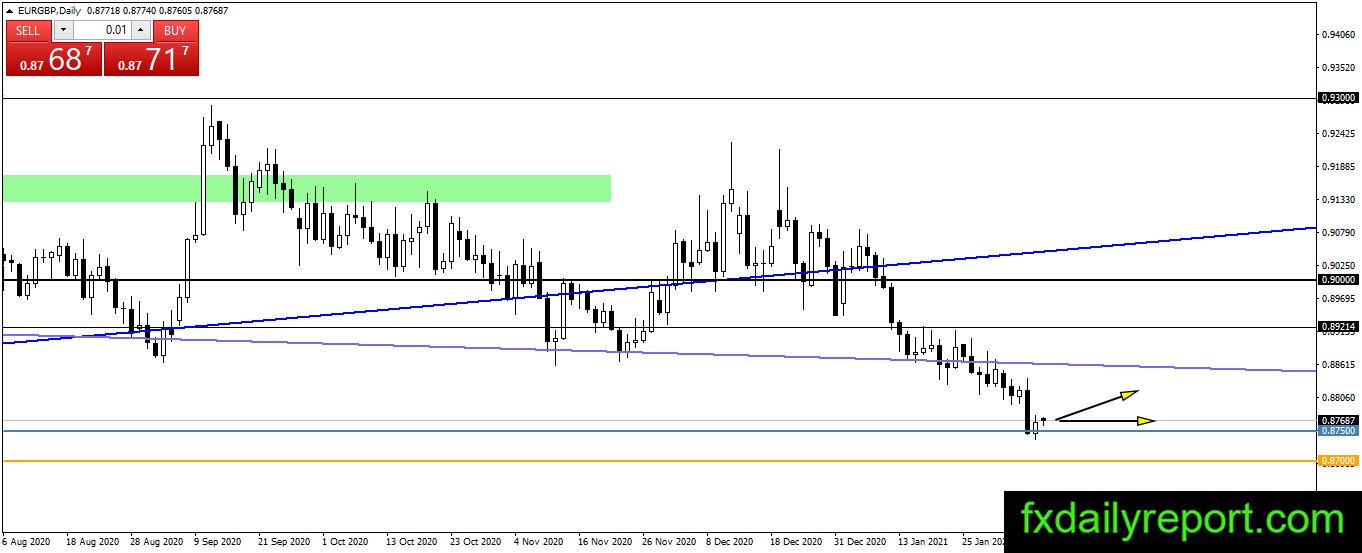Screen dimensions: 1362x553
Task: Click the 0.90790 price axis value
Action: 1338,233
